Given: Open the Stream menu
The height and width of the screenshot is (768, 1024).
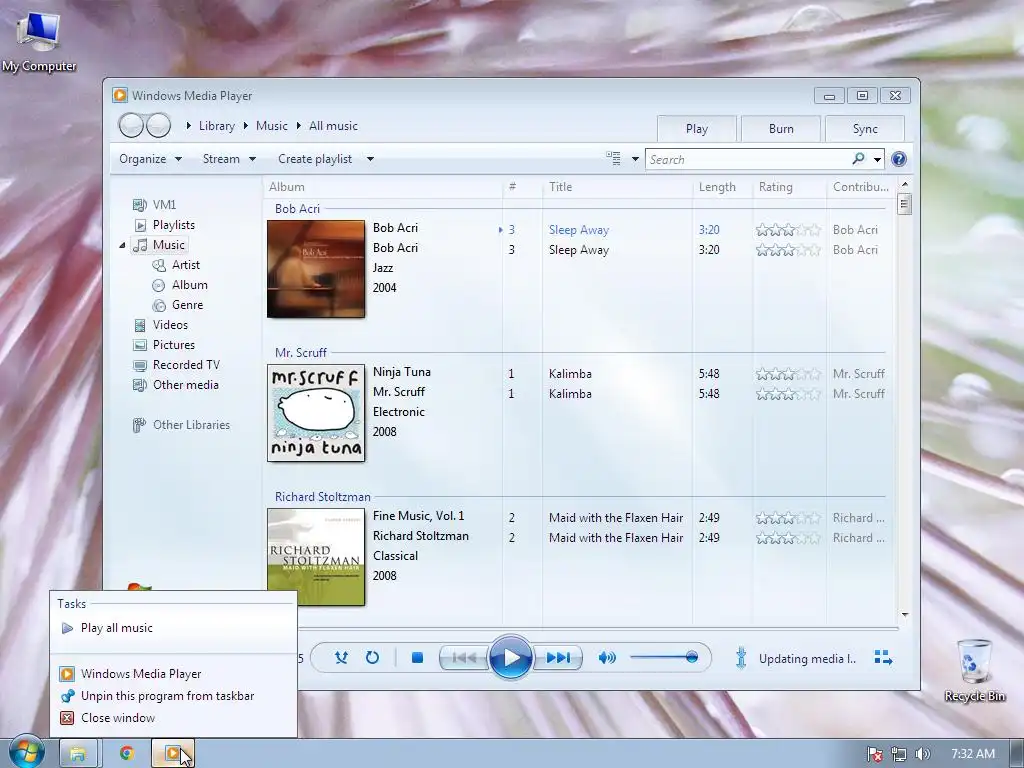Looking at the screenshot, I should point(229,159).
